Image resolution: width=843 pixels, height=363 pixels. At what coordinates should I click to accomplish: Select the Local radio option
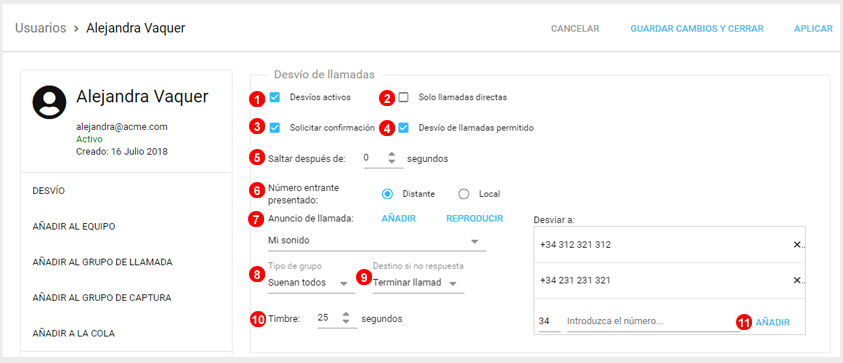coord(463,194)
